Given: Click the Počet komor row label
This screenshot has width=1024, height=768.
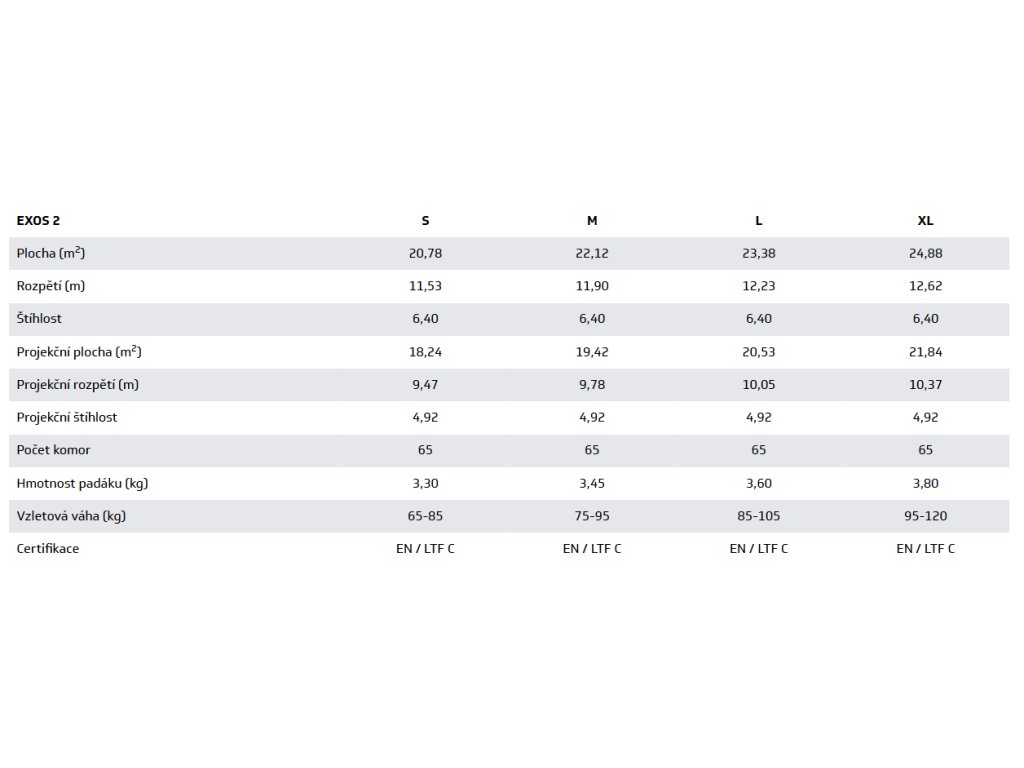Looking at the screenshot, I should (x=54, y=450).
